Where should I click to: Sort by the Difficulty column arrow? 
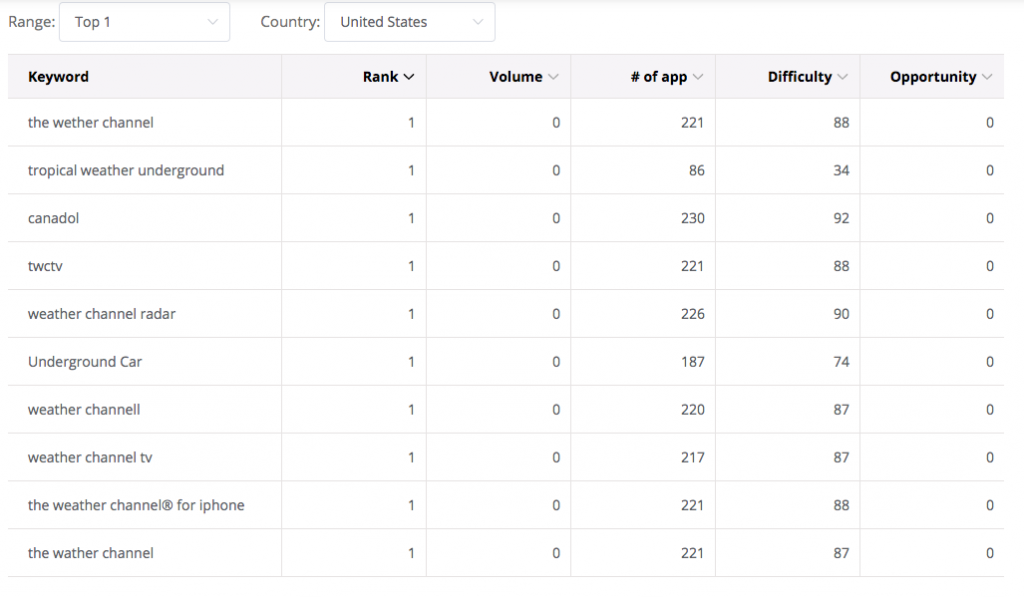843,77
